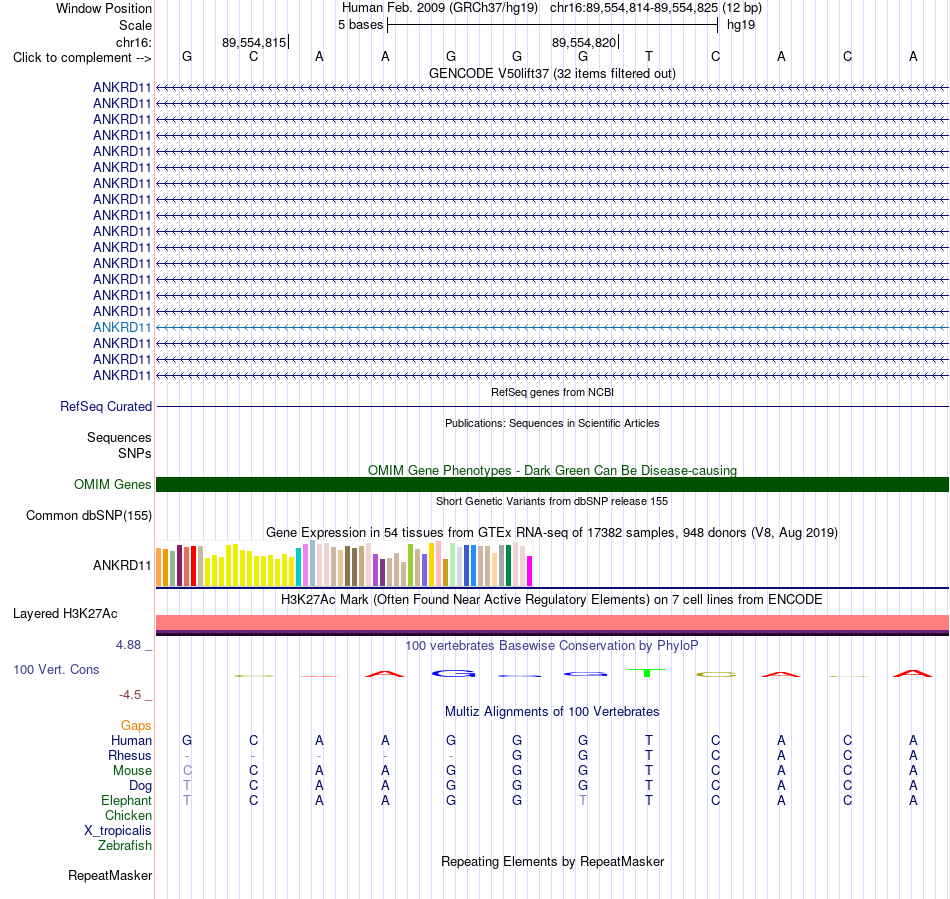950x899 pixels.
Task: Click the RefSeq Curated intron line
Action: pos(552,406)
